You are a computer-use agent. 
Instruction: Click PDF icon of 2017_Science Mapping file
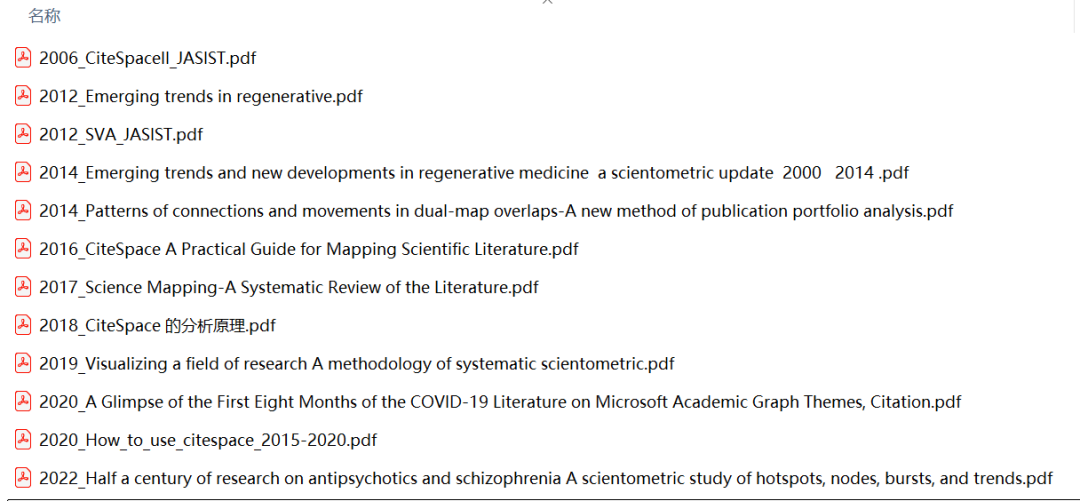click(23, 287)
